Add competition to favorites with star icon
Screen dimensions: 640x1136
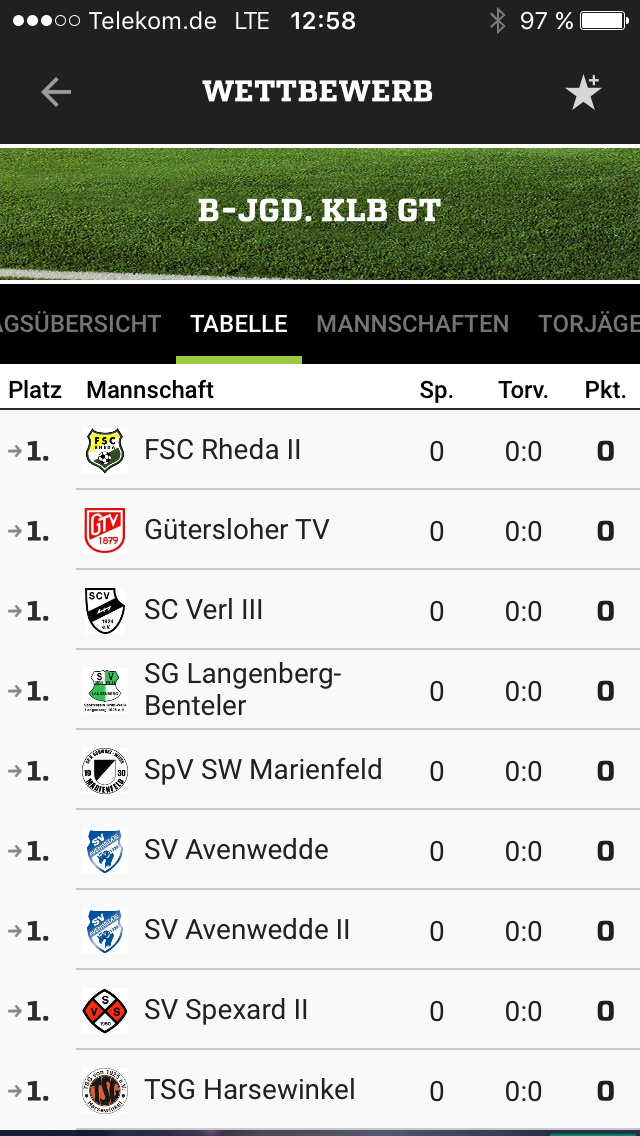tap(583, 92)
